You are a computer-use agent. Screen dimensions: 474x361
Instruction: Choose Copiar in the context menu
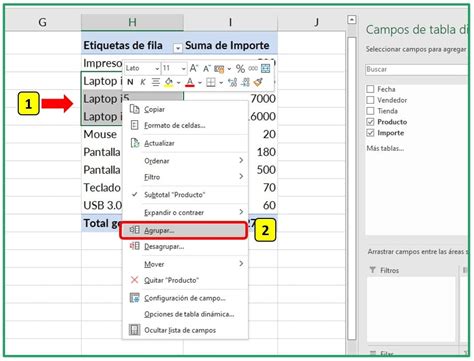click(x=185, y=109)
